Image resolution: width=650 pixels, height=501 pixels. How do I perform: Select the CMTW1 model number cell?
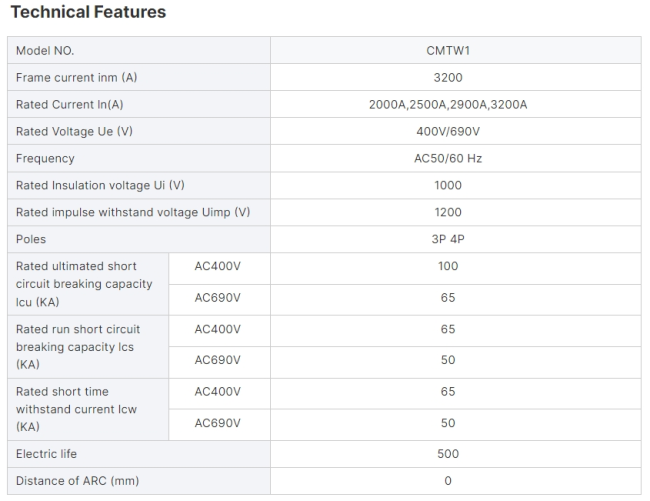[456, 51]
